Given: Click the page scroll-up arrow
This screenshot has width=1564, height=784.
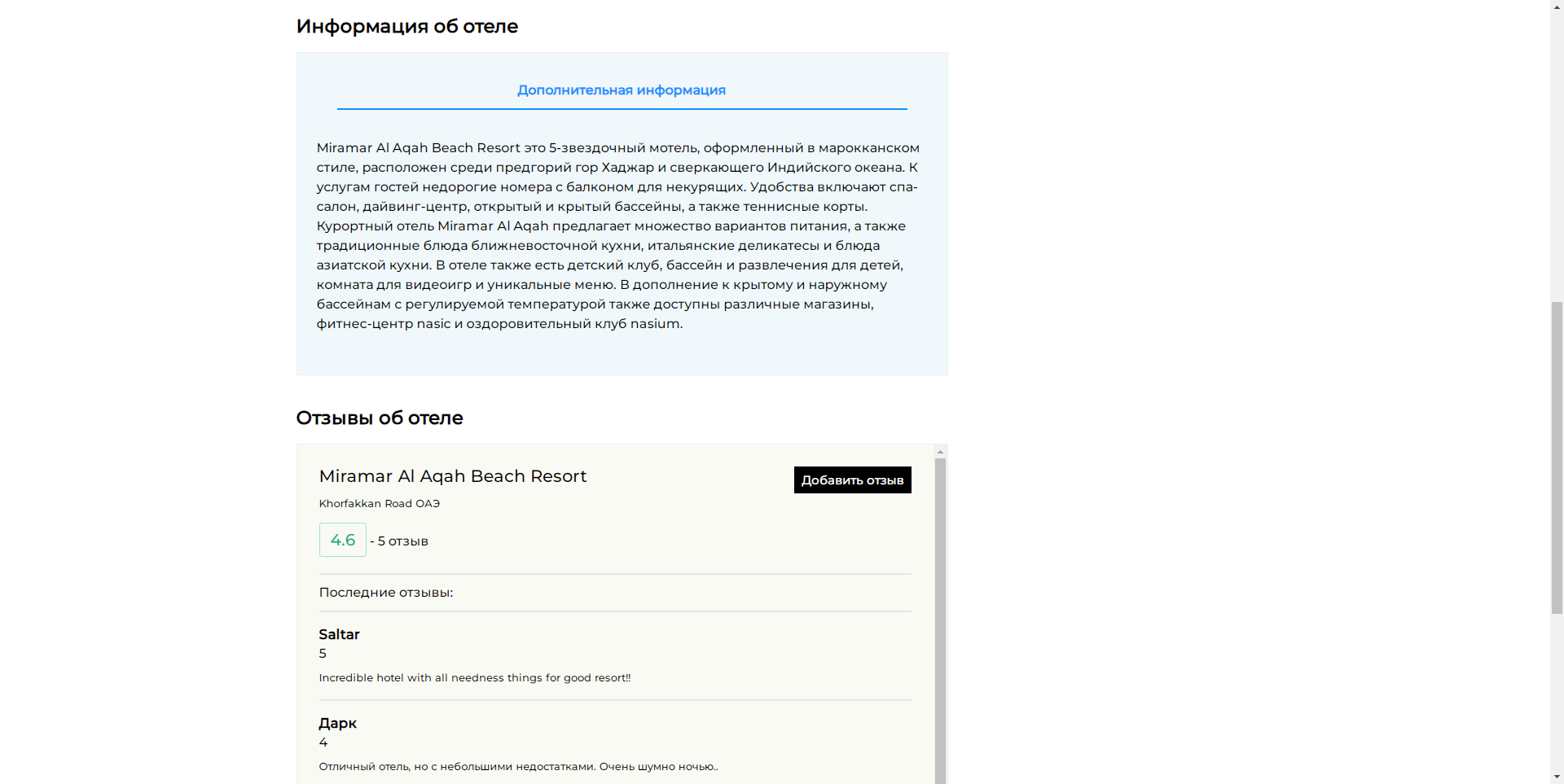Looking at the screenshot, I should point(1557,7).
